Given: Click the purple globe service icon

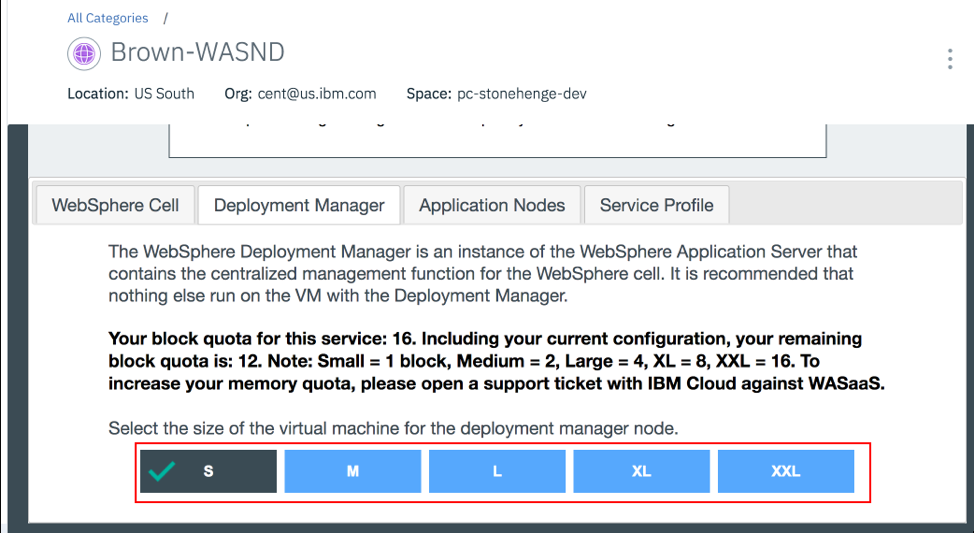Looking at the screenshot, I should point(83,52).
